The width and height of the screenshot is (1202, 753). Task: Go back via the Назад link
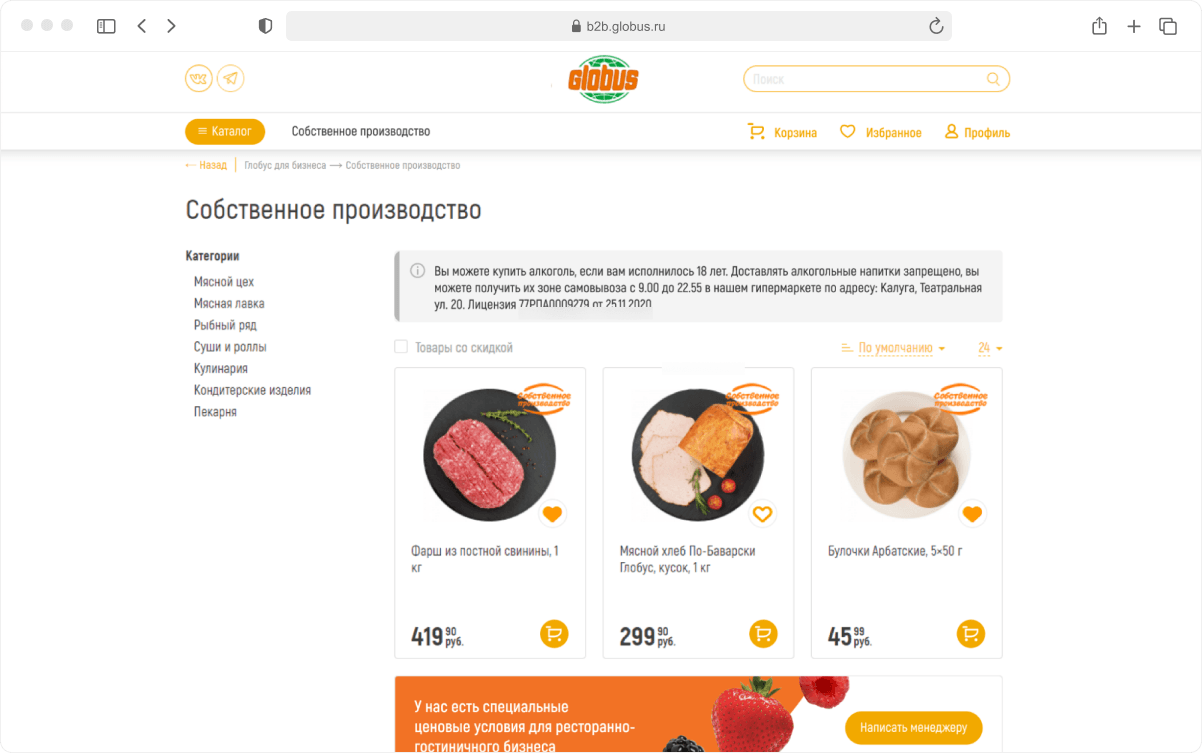pos(207,165)
